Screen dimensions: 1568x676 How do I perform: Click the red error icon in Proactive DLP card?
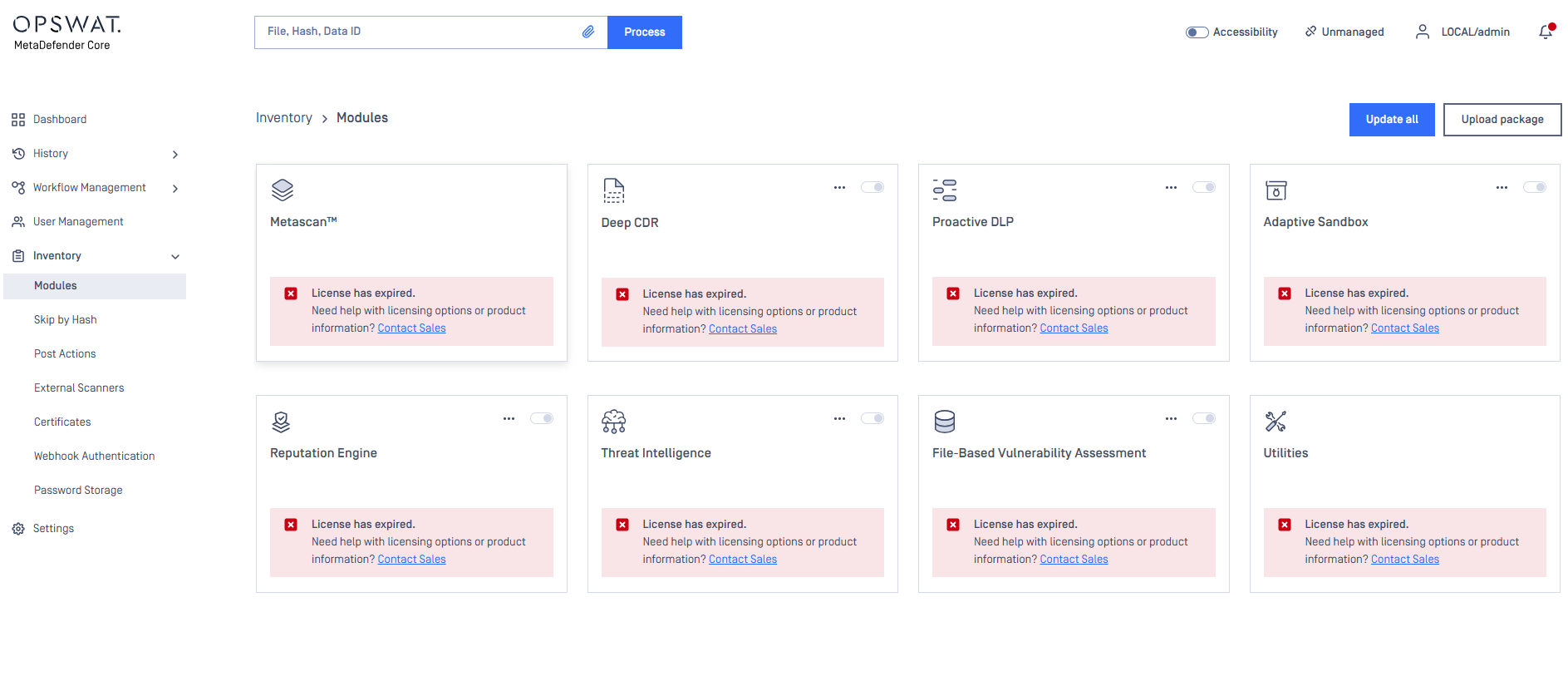[x=953, y=294]
